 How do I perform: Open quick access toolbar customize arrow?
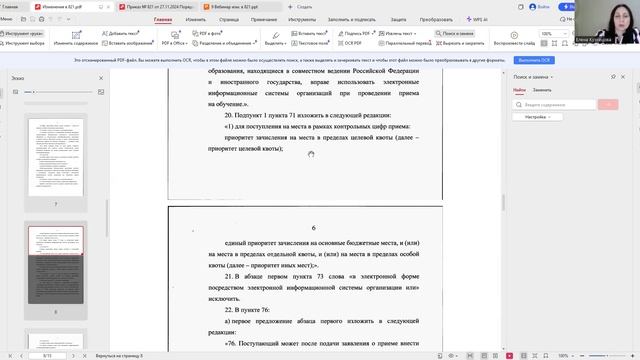coord(69,19)
